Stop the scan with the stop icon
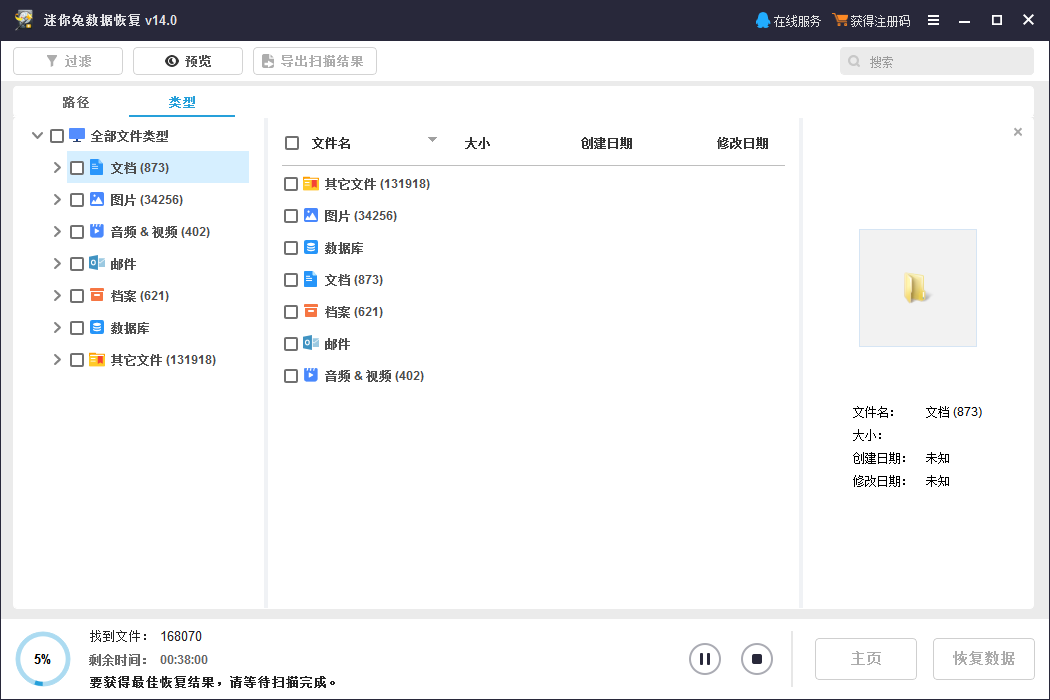This screenshot has height=700, width=1050. pos(757,659)
